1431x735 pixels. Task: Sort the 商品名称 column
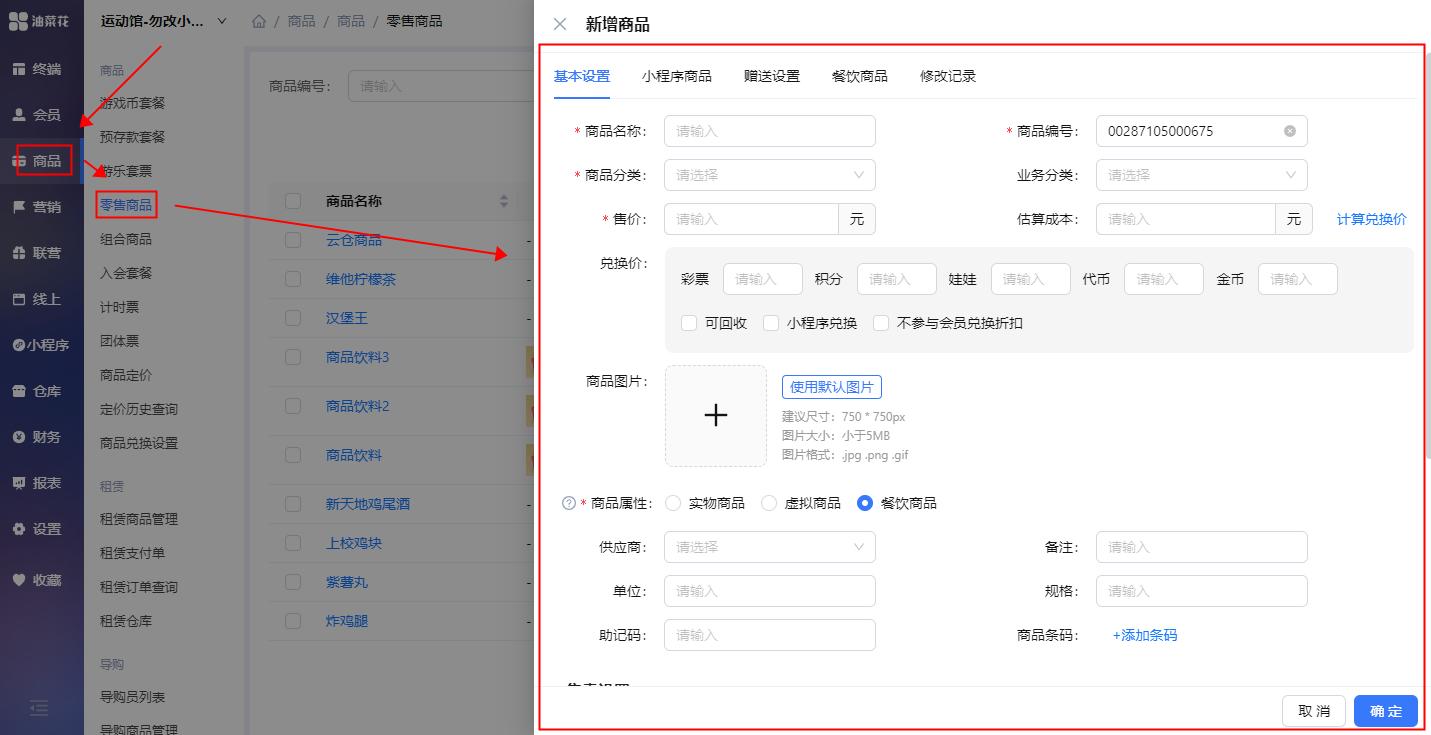tap(504, 201)
